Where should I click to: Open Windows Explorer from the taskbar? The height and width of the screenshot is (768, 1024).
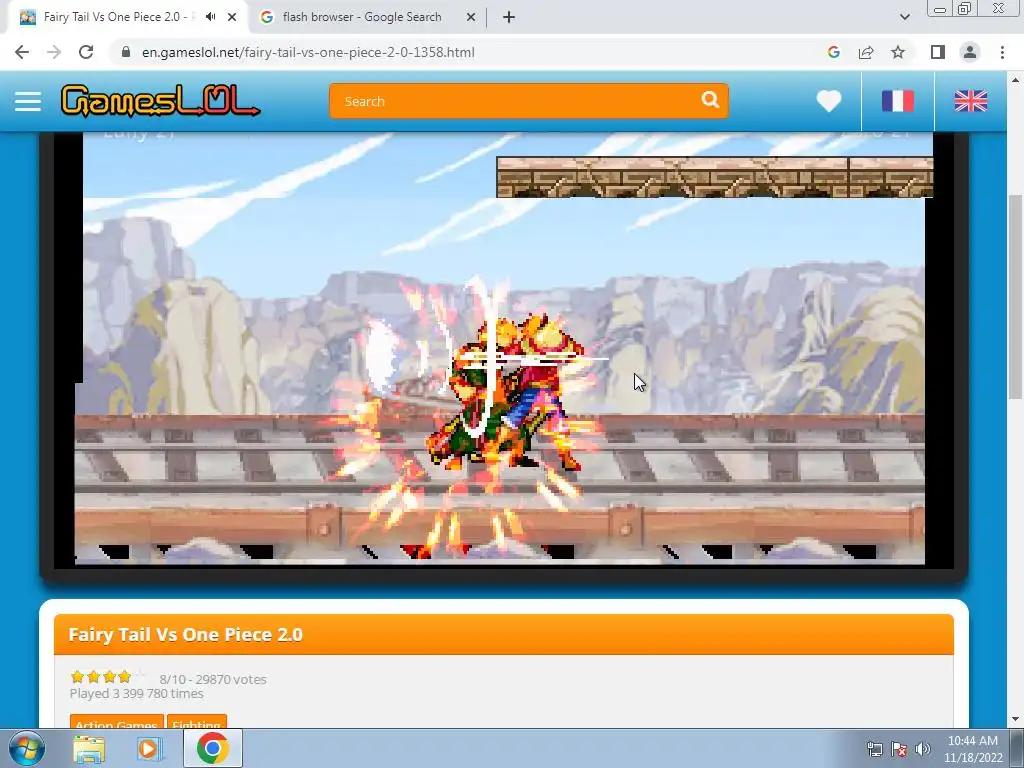pyautogui.click(x=89, y=748)
